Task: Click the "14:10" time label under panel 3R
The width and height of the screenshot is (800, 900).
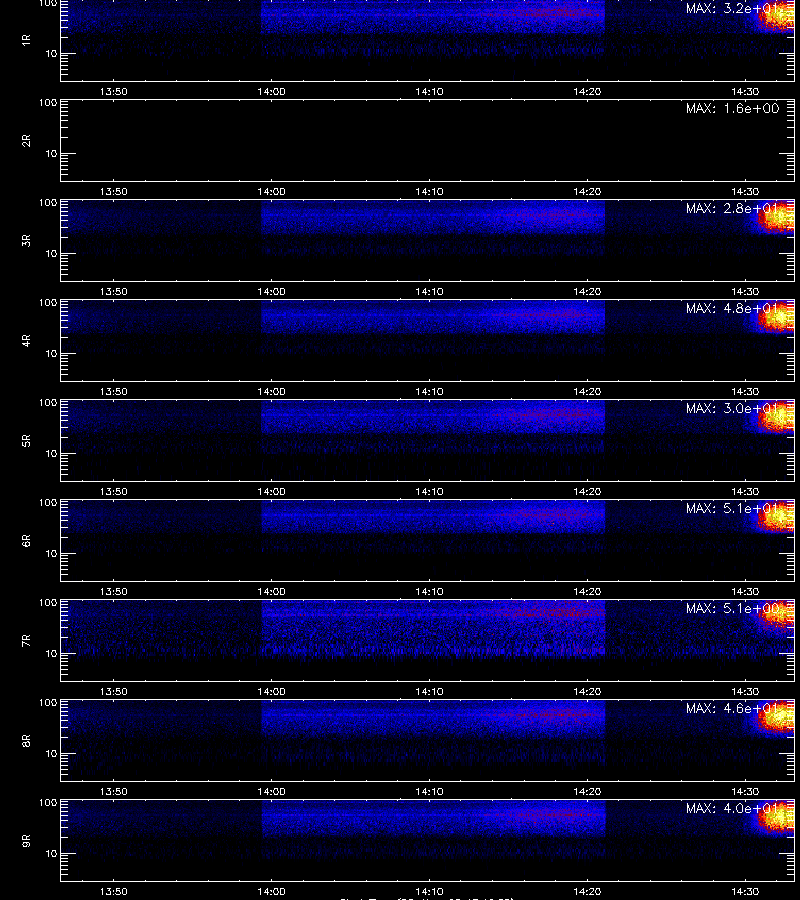Action: tap(429, 291)
